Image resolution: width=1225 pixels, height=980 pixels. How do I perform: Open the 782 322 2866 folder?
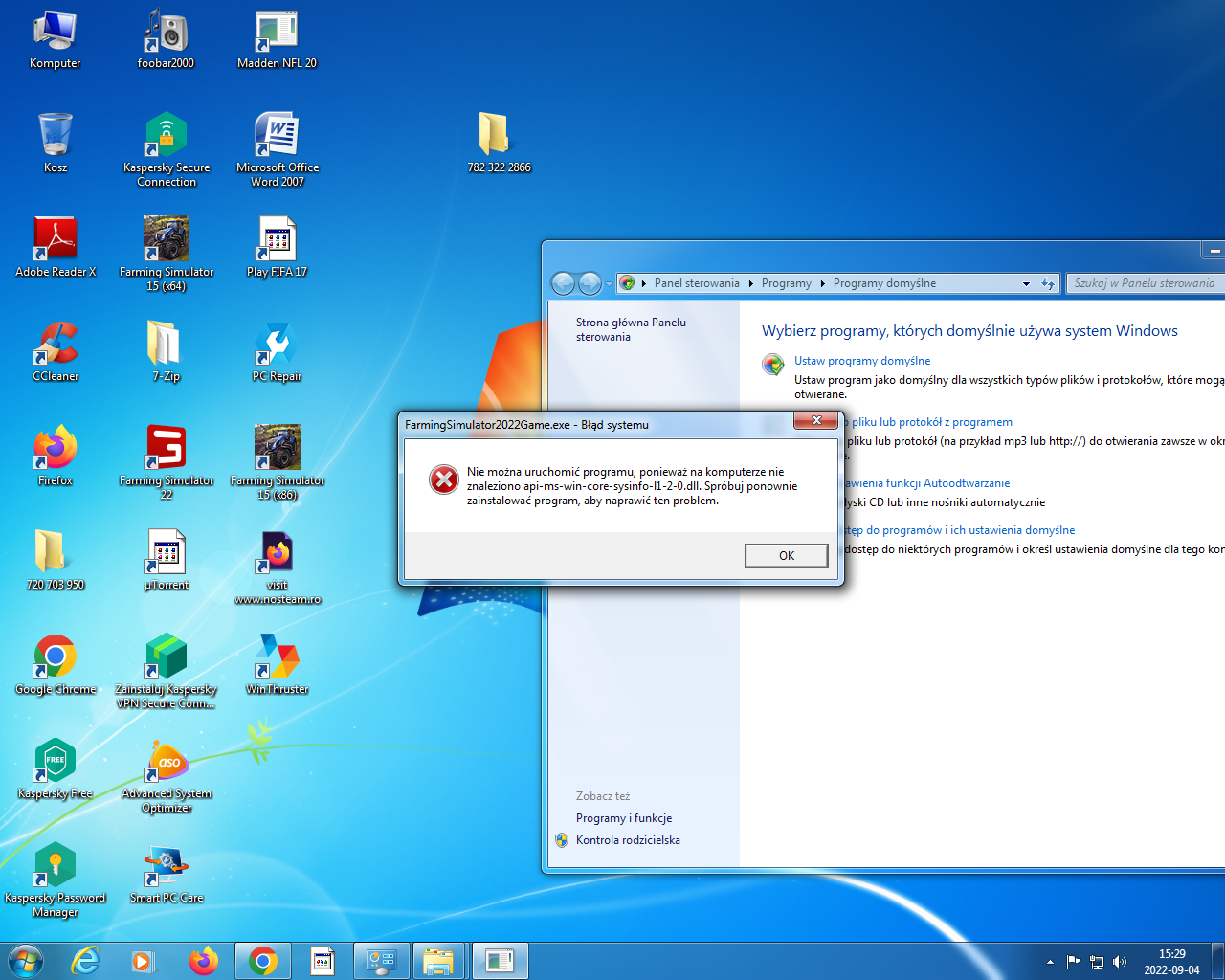click(x=499, y=144)
